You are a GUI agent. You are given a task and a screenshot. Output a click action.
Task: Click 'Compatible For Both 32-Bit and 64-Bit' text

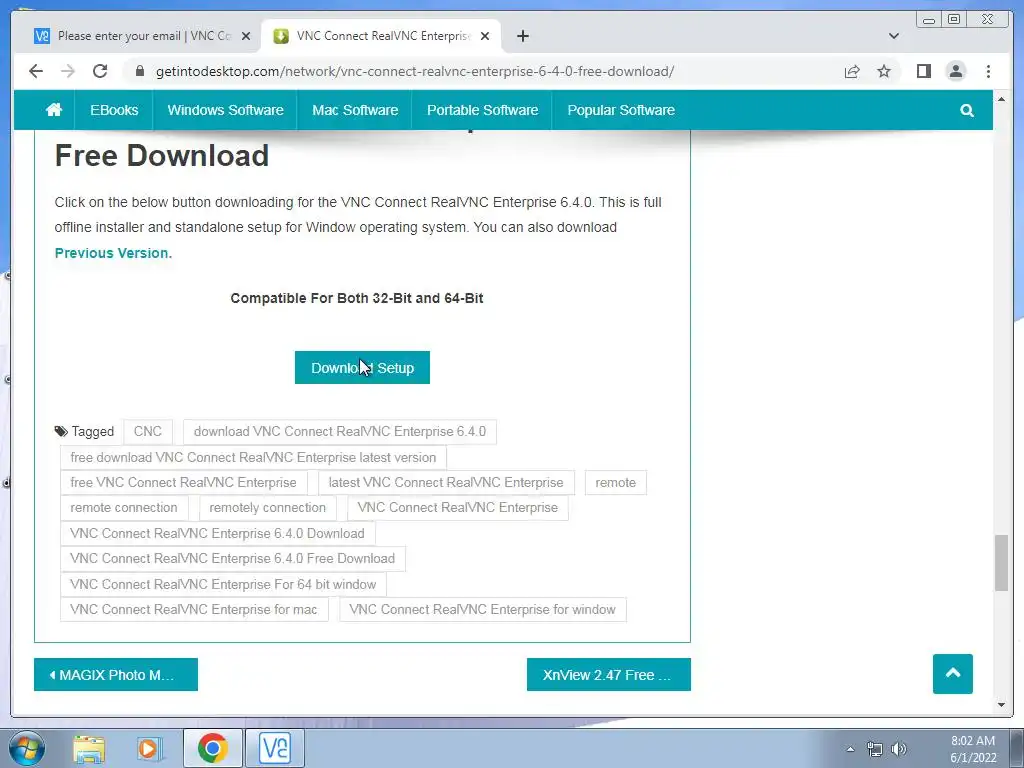point(357,298)
